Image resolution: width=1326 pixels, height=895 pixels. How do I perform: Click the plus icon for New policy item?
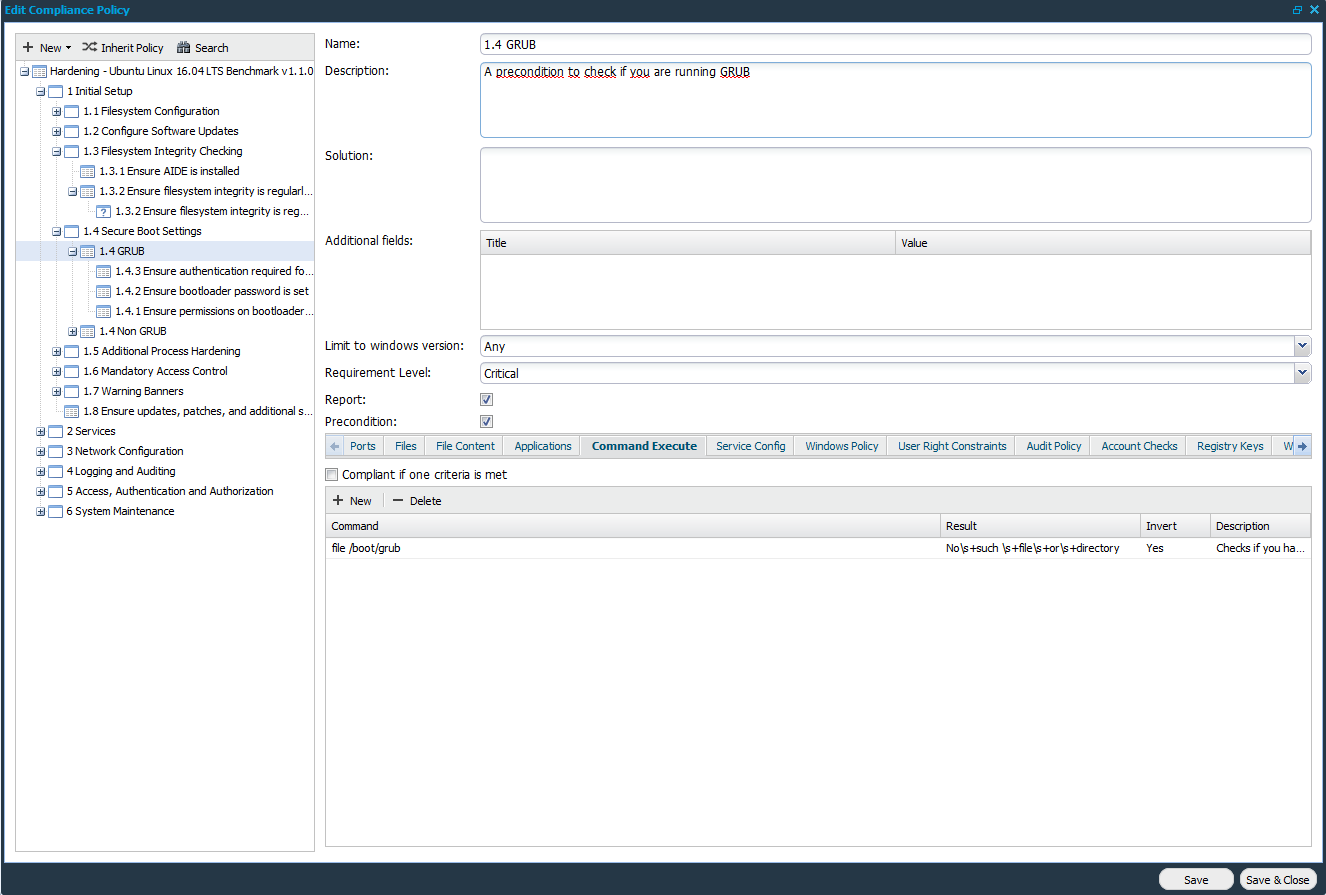28,47
